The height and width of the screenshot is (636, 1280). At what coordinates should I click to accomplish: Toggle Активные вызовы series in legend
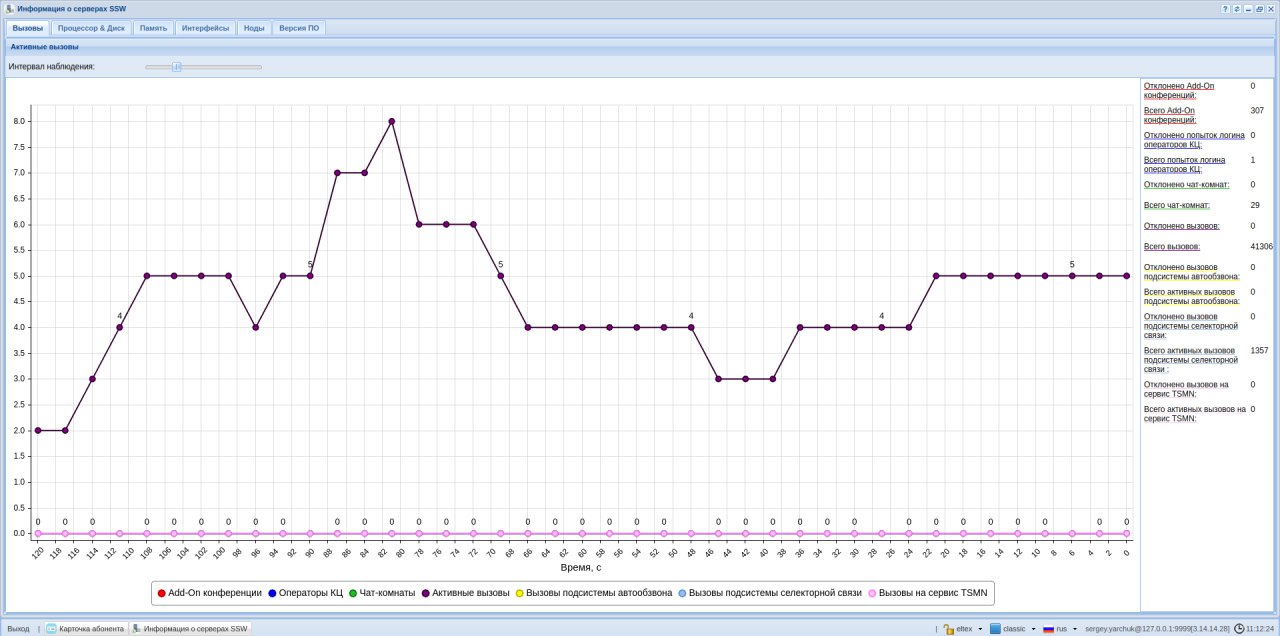pyautogui.click(x=466, y=593)
